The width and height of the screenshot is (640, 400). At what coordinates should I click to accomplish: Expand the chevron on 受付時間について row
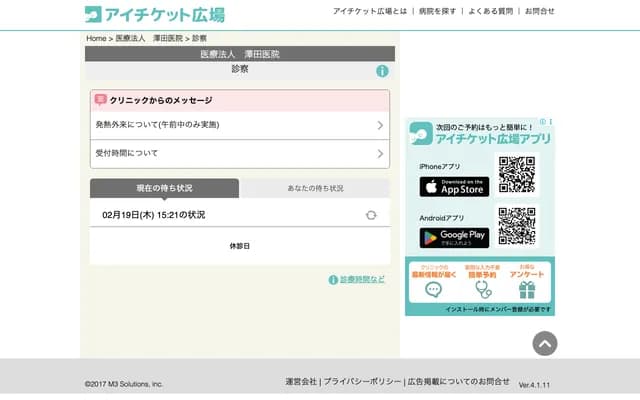point(380,154)
